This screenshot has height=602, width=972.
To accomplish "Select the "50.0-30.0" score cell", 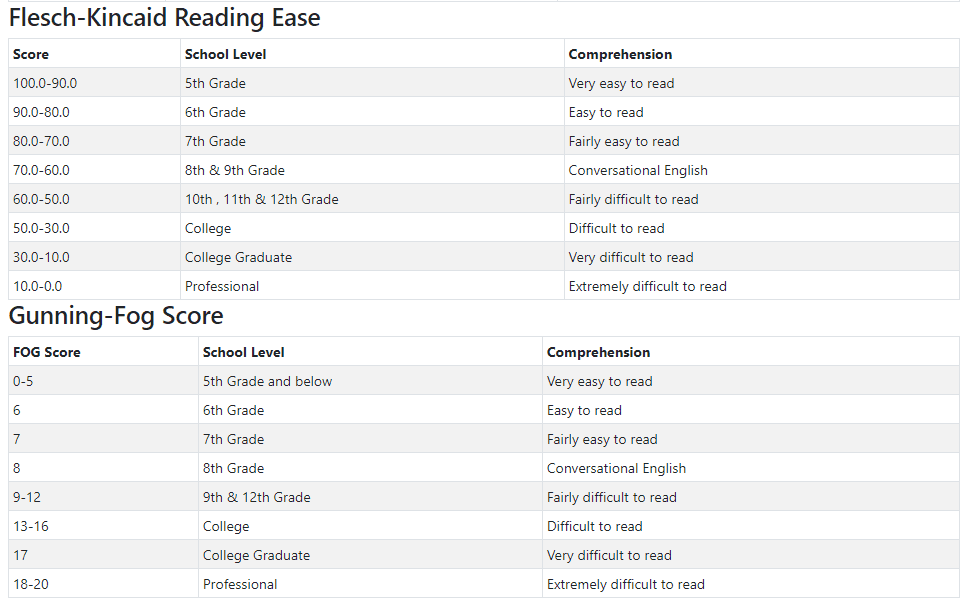I will tap(42, 228).
